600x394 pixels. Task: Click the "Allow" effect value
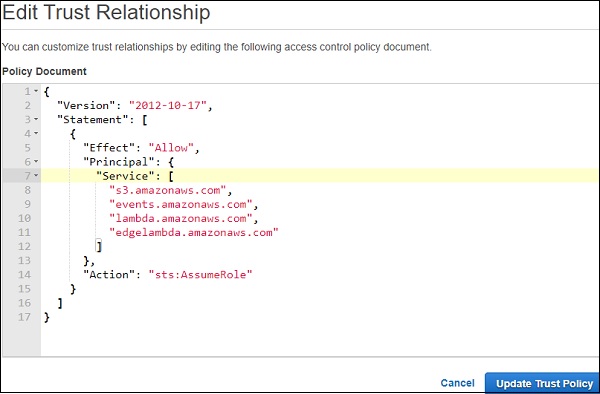pyautogui.click(x=171, y=148)
